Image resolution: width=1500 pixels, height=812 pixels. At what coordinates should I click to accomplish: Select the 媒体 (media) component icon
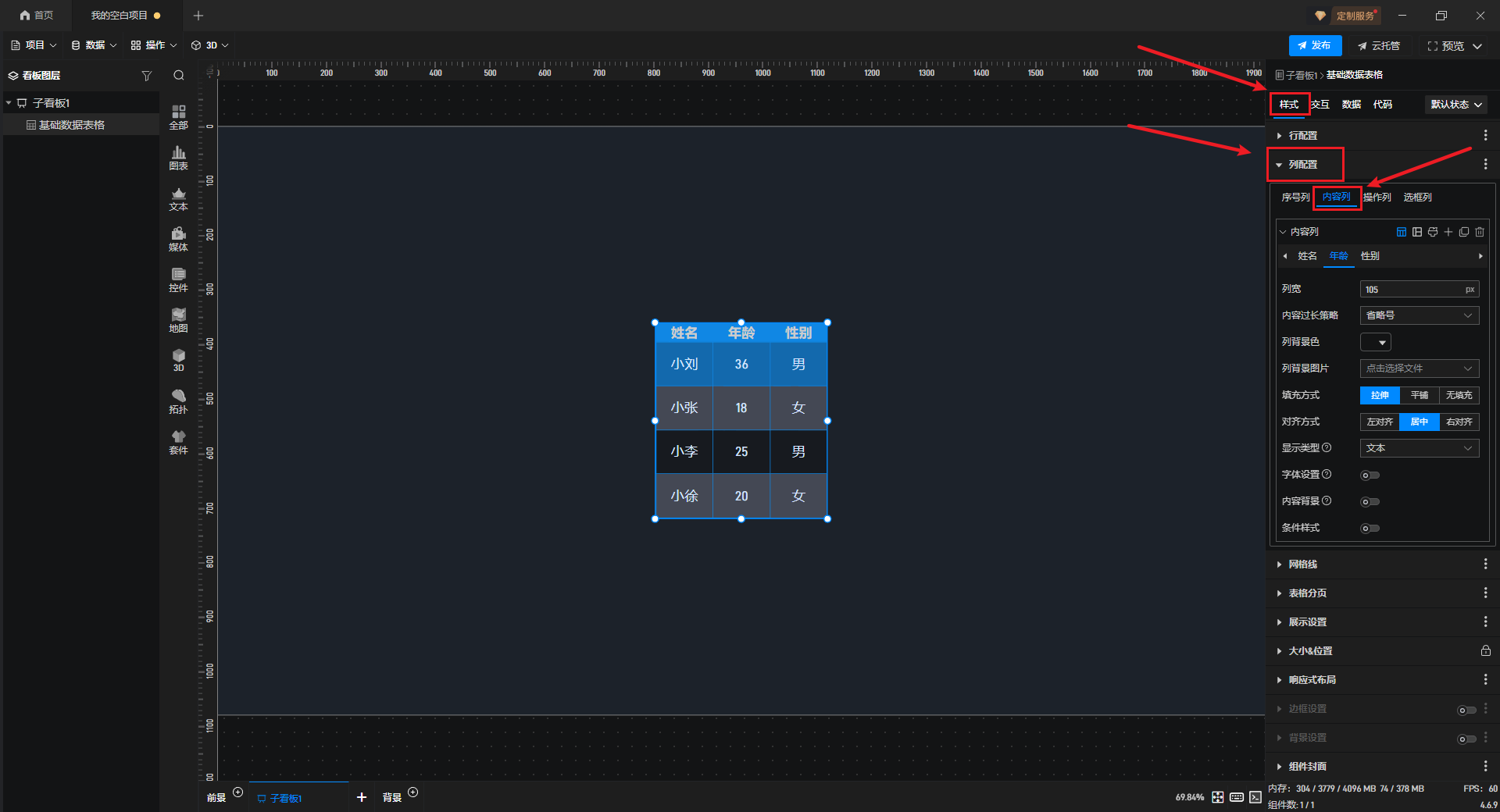[178, 238]
